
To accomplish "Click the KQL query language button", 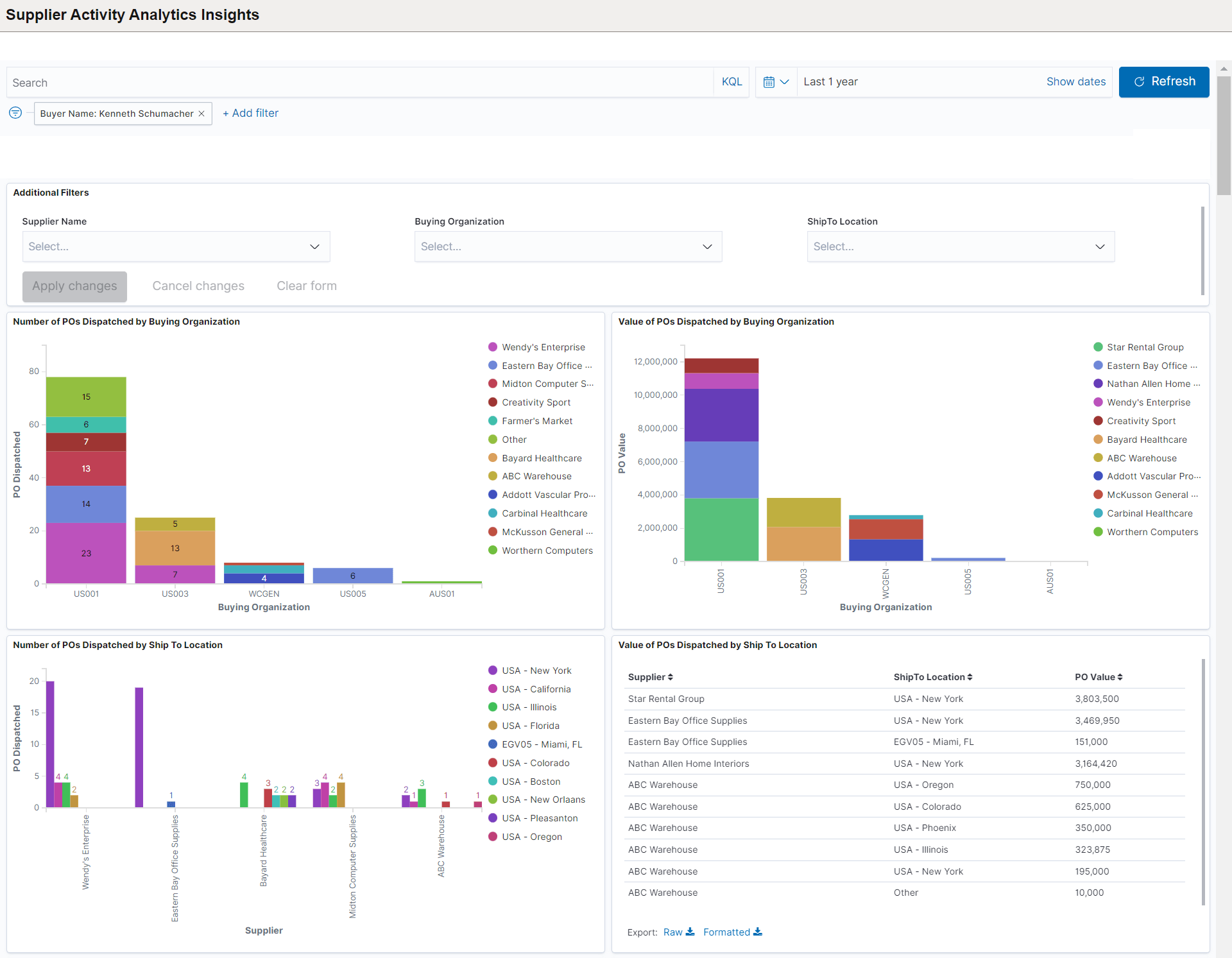I will 731,81.
